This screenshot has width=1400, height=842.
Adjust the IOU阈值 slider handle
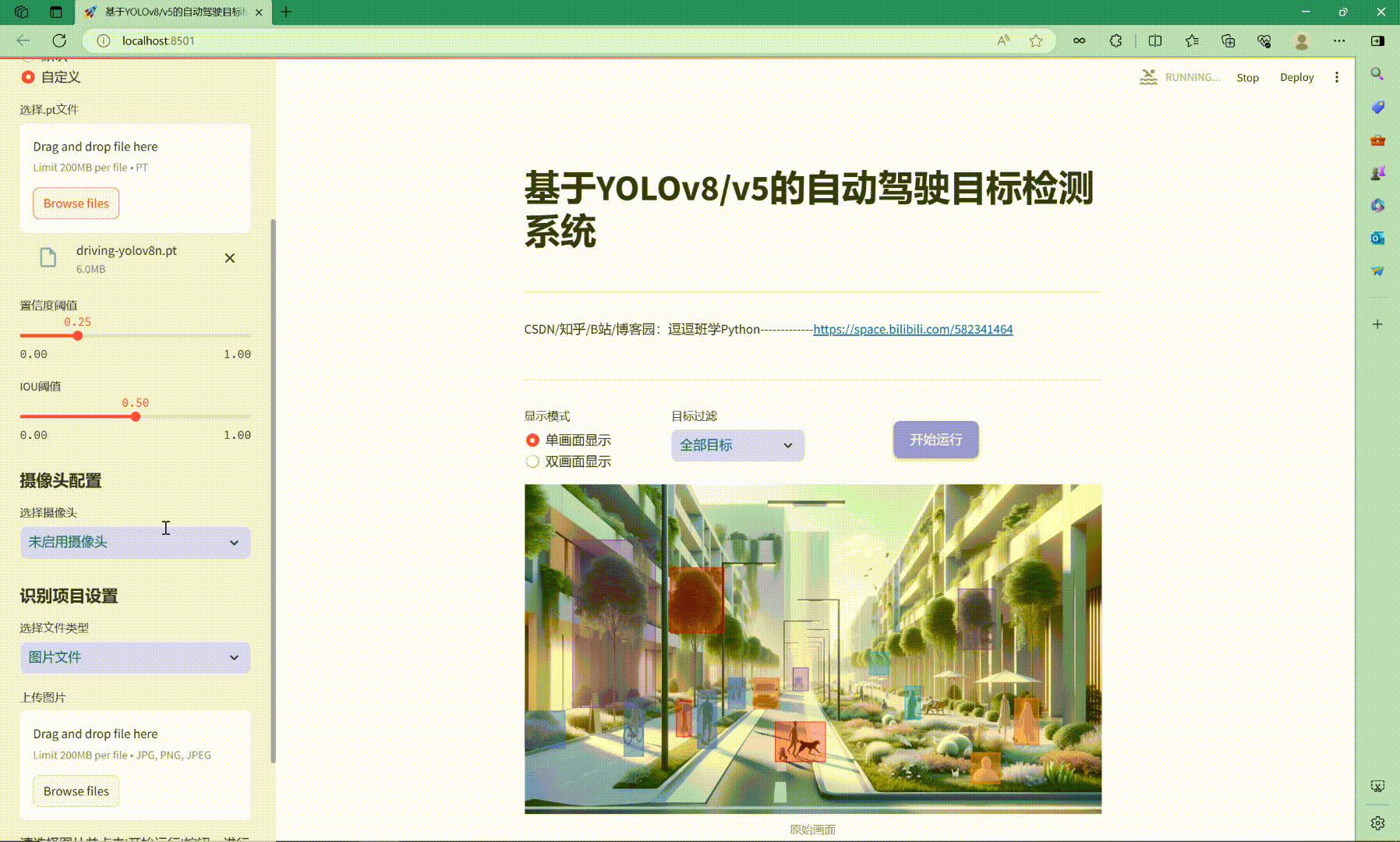click(x=136, y=417)
